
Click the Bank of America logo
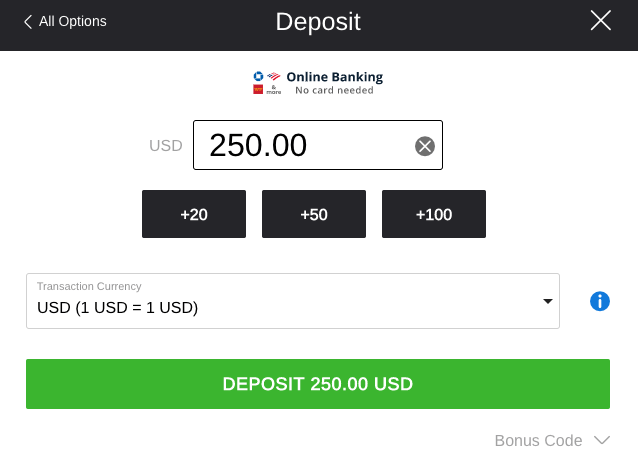(x=274, y=76)
